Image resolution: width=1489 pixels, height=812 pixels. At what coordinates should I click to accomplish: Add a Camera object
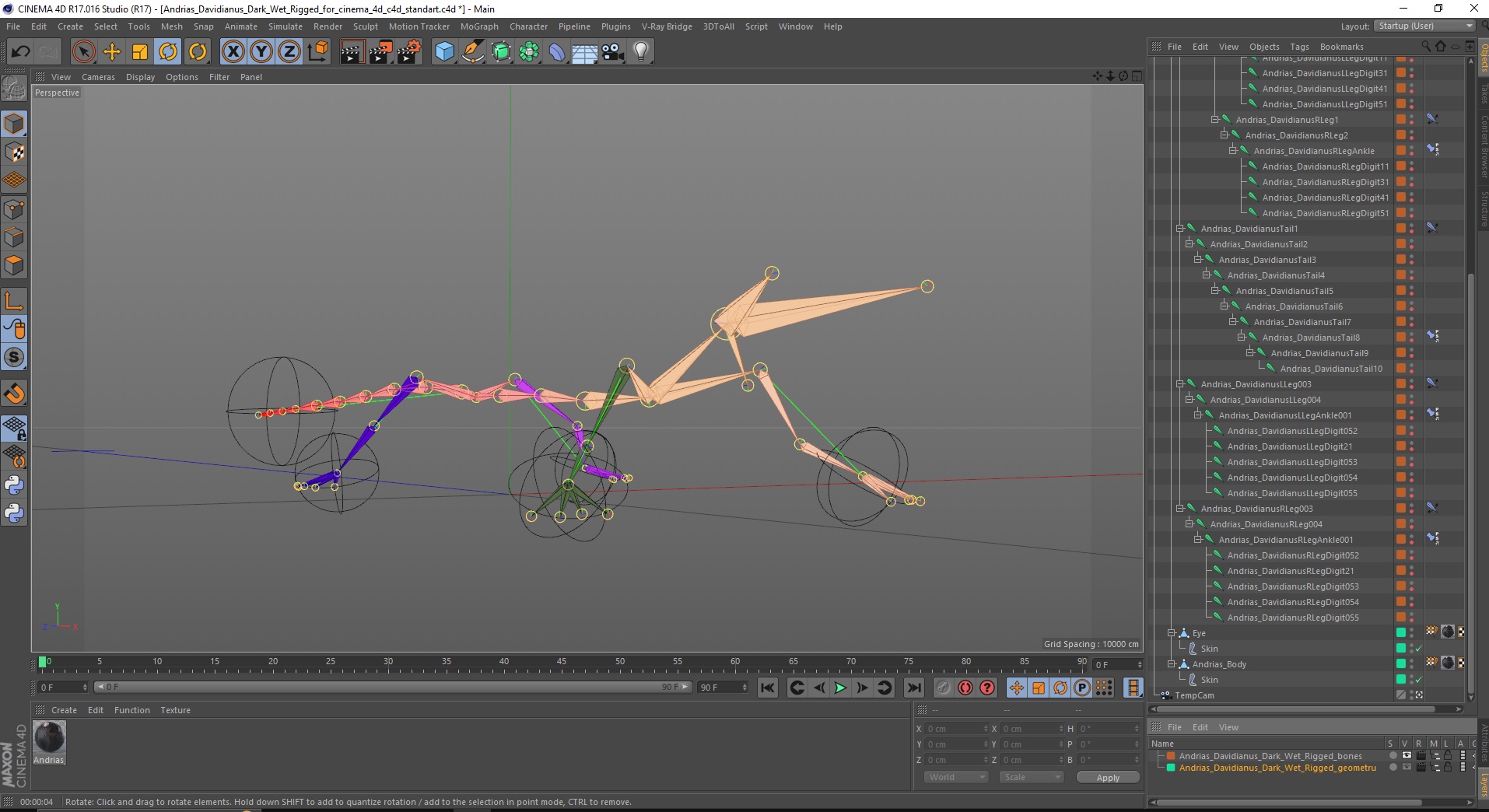coord(613,52)
